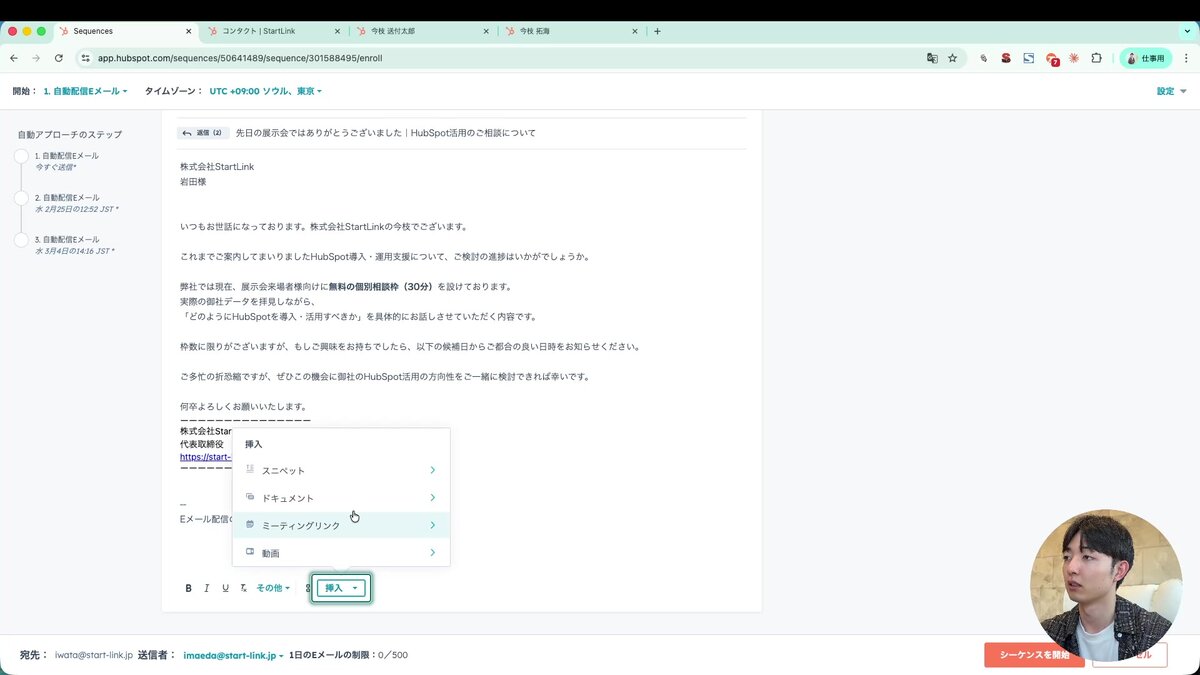Apply italic formatting in the email editor
The height and width of the screenshot is (675, 1200).
[x=206, y=588]
